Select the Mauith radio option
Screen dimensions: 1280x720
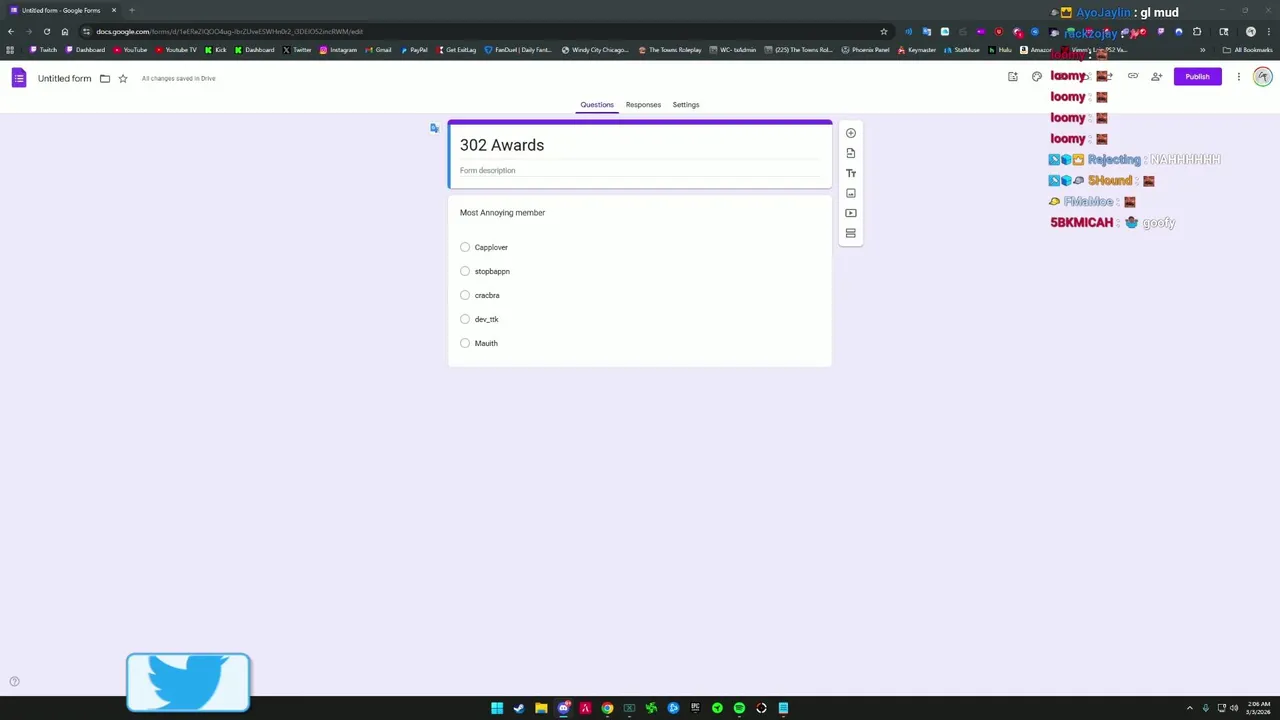tap(465, 343)
